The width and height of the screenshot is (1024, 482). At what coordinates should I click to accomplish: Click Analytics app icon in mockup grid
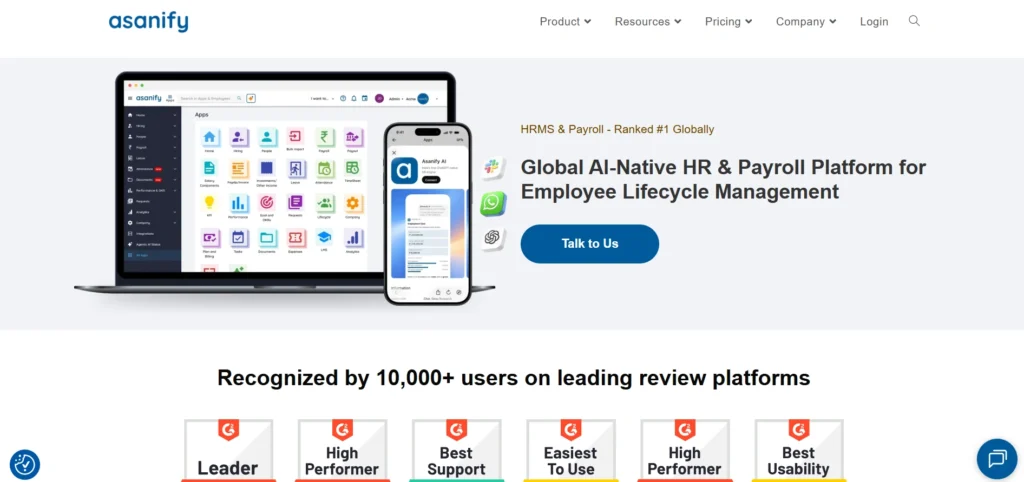tap(353, 238)
